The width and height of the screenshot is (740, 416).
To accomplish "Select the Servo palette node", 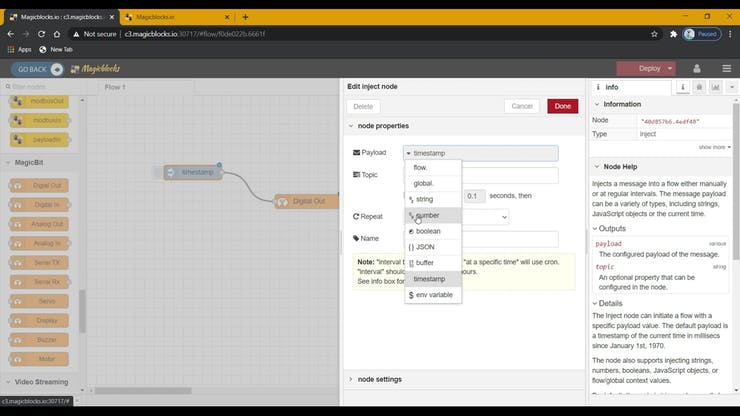I will (x=39, y=301).
